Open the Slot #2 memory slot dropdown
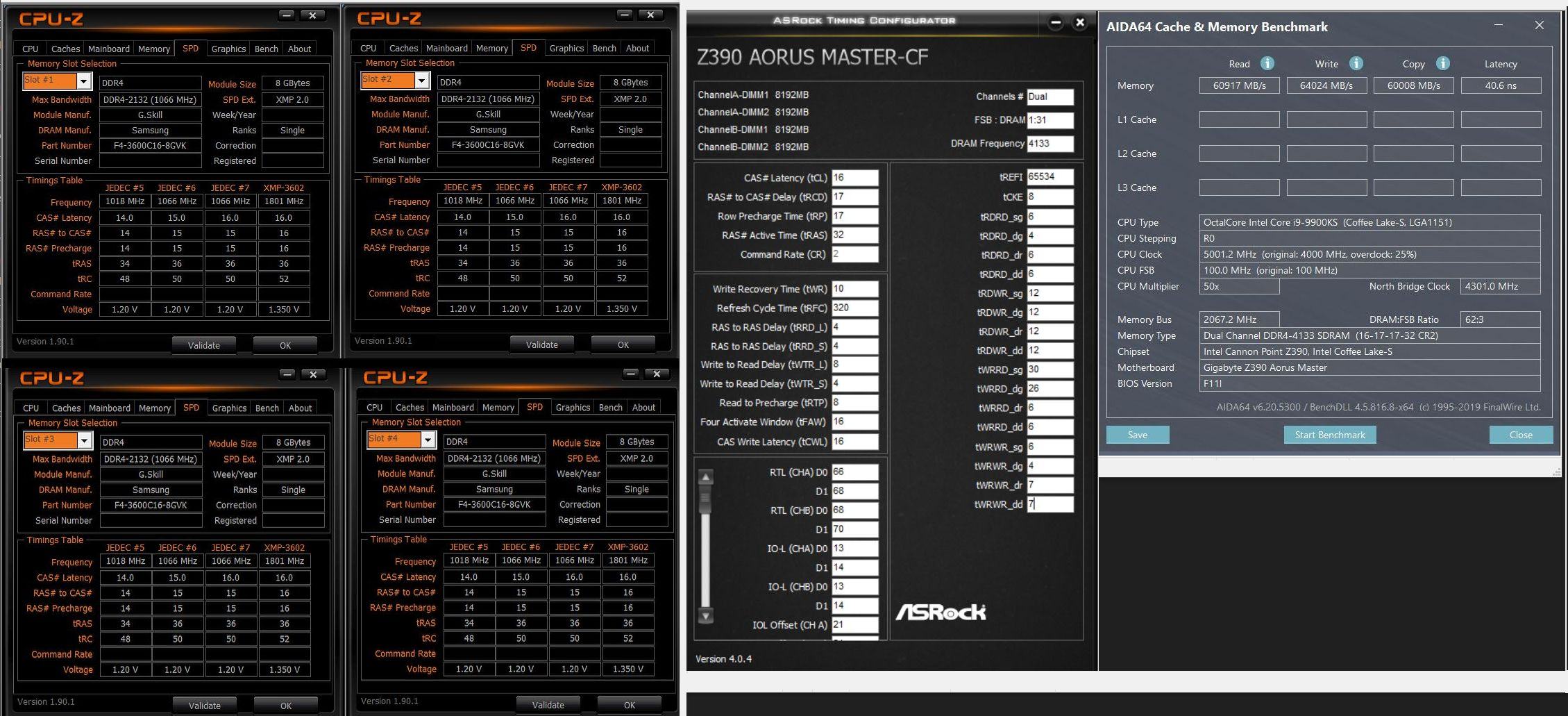 (x=421, y=80)
